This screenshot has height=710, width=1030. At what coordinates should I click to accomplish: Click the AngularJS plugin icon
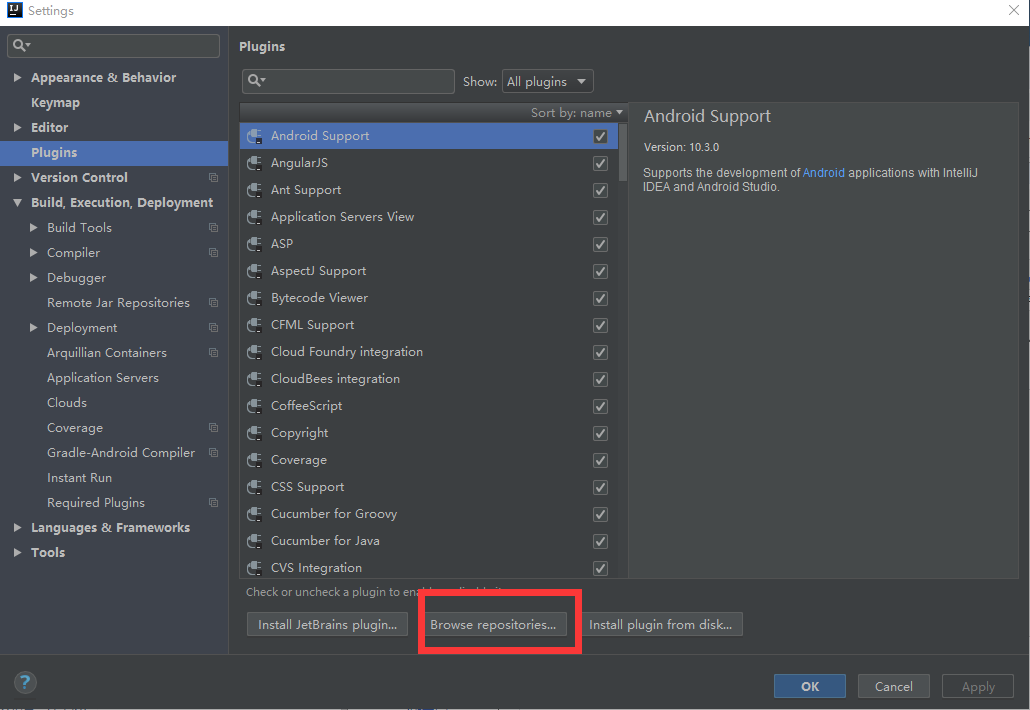pos(254,163)
